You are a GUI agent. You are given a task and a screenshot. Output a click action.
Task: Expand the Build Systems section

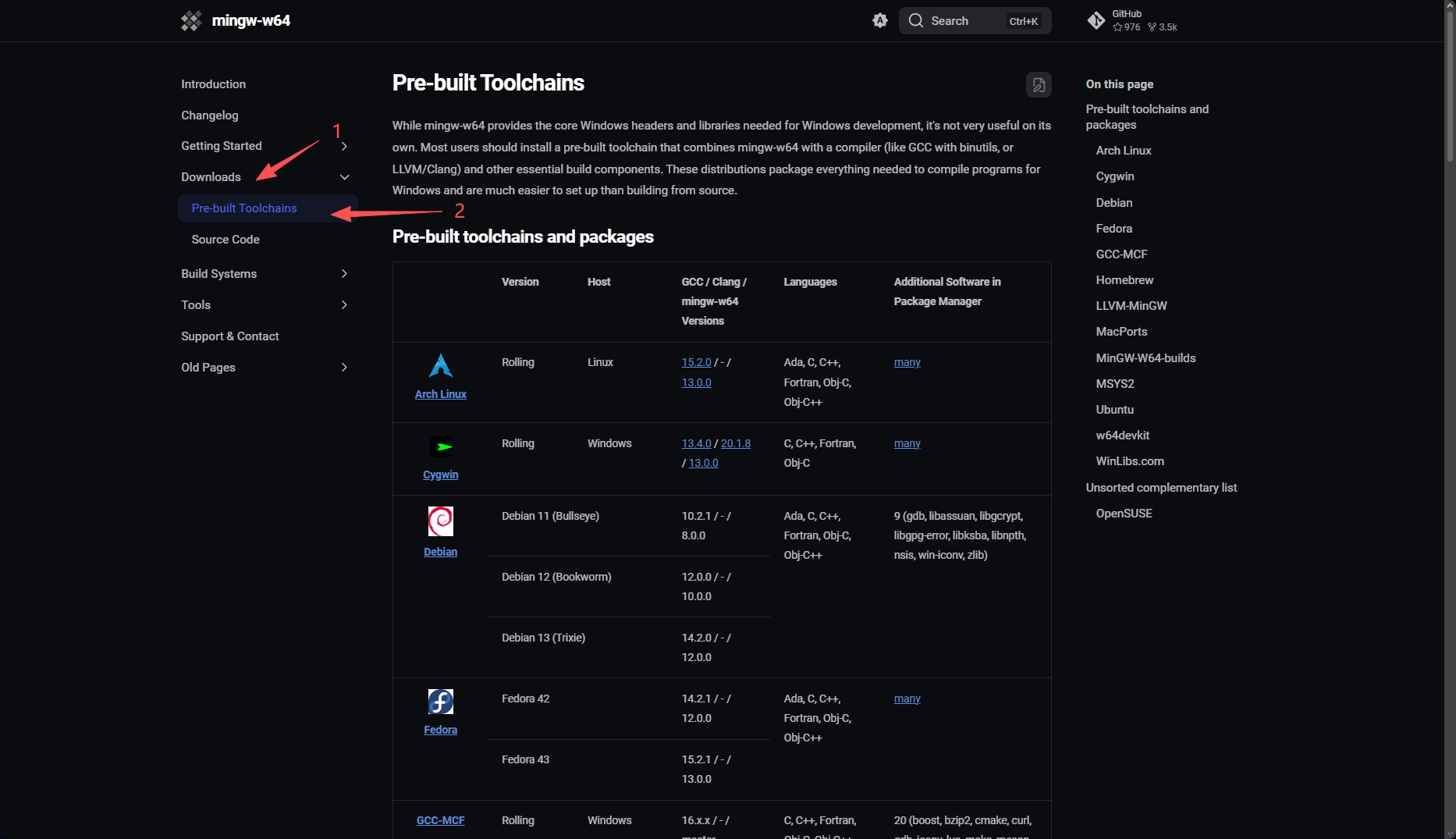click(x=344, y=274)
